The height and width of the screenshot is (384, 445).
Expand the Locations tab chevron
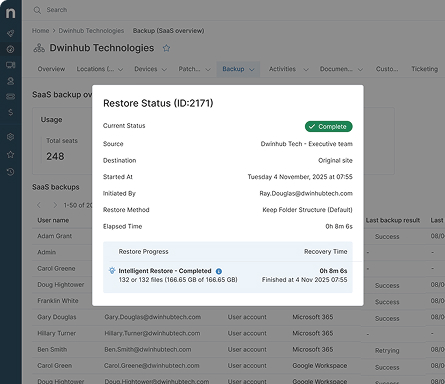120,70
